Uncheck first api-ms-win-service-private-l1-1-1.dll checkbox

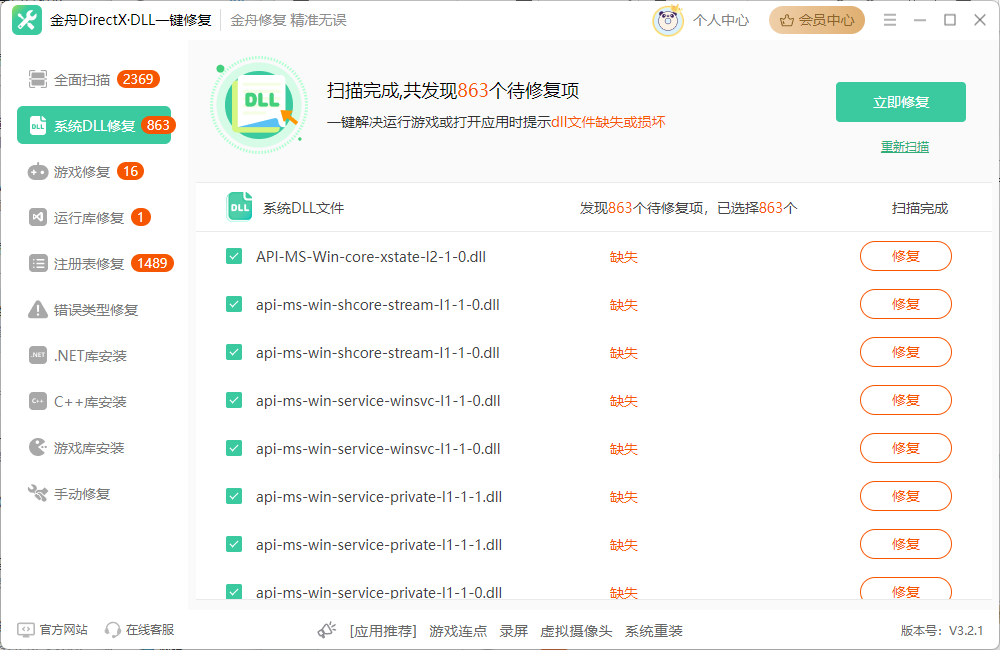234,496
